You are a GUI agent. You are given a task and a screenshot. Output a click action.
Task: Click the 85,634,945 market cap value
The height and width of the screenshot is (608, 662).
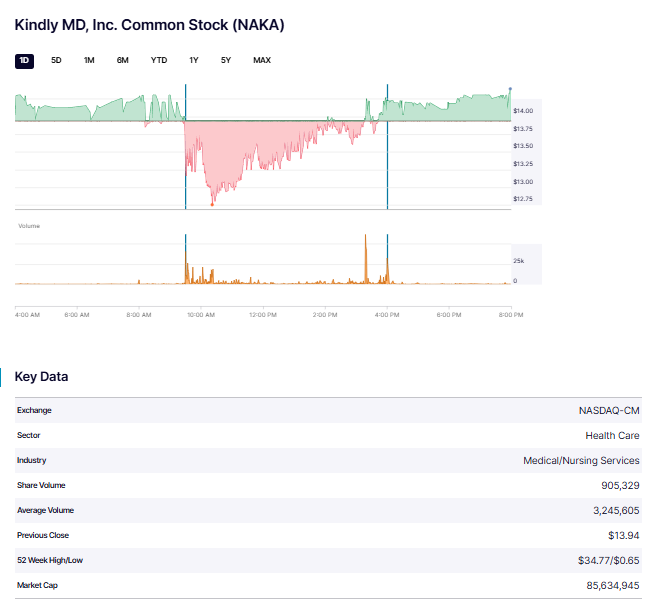click(x=613, y=585)
